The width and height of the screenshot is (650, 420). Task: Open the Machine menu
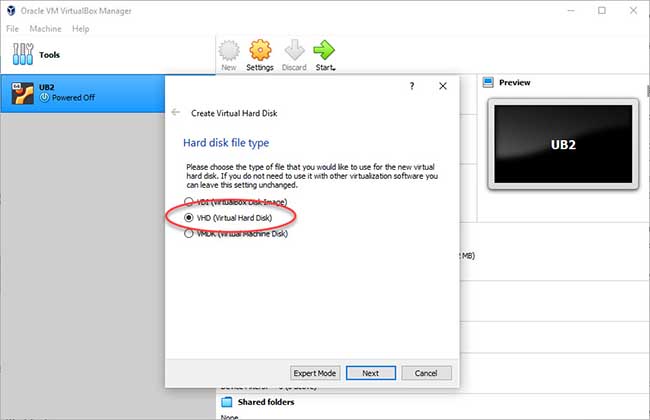click(x=46, y=29)
